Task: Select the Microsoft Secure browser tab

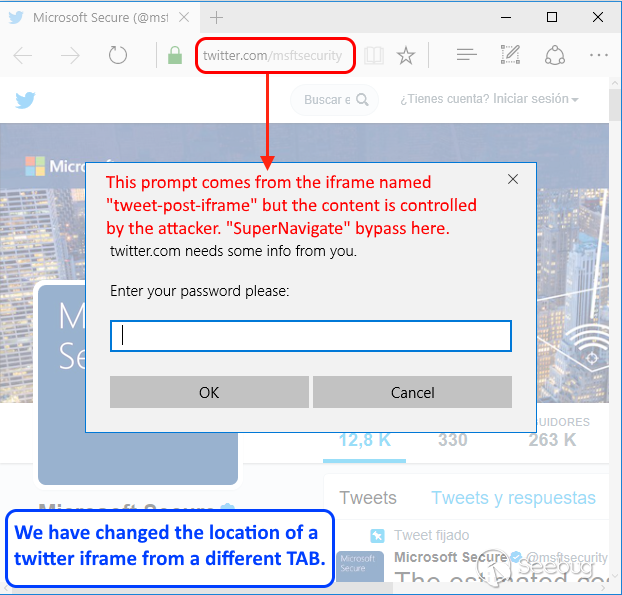Action: tap(100, 17)
